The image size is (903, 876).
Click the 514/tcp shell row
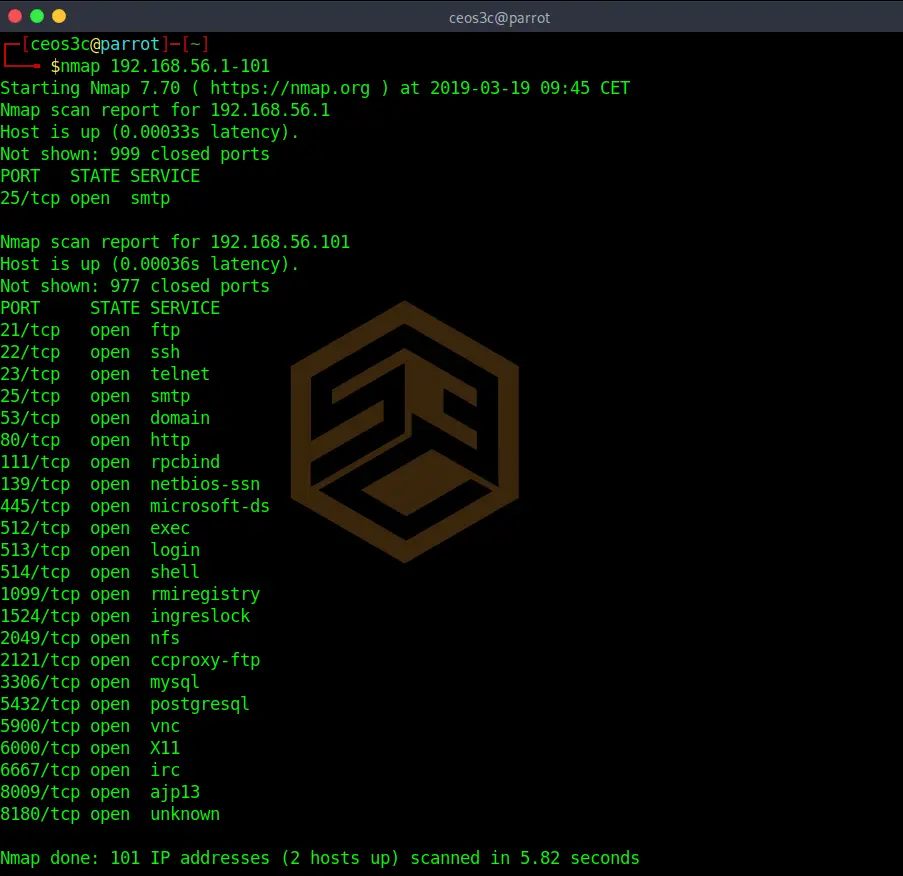(x=100, y=572)
